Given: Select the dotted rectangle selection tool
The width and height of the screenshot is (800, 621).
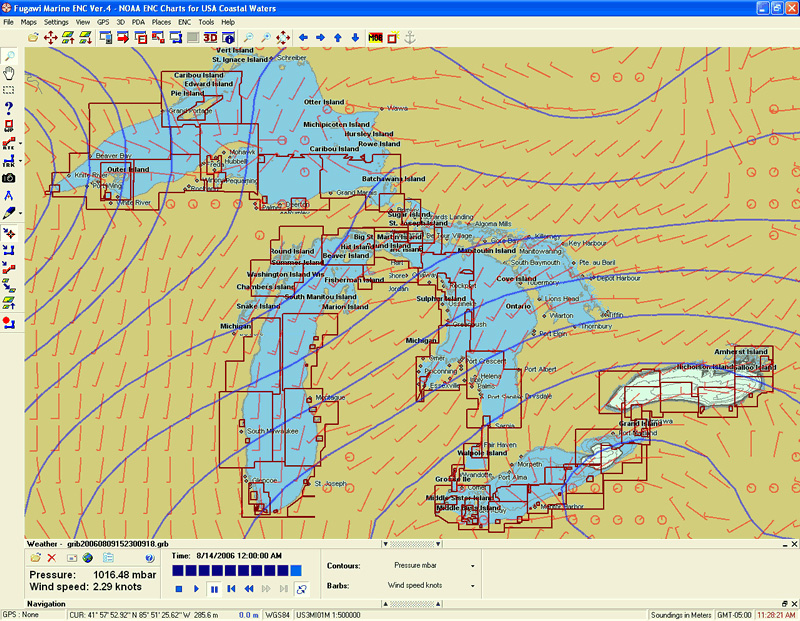Looking at the screenshot, I should click(x=9, y=91).
